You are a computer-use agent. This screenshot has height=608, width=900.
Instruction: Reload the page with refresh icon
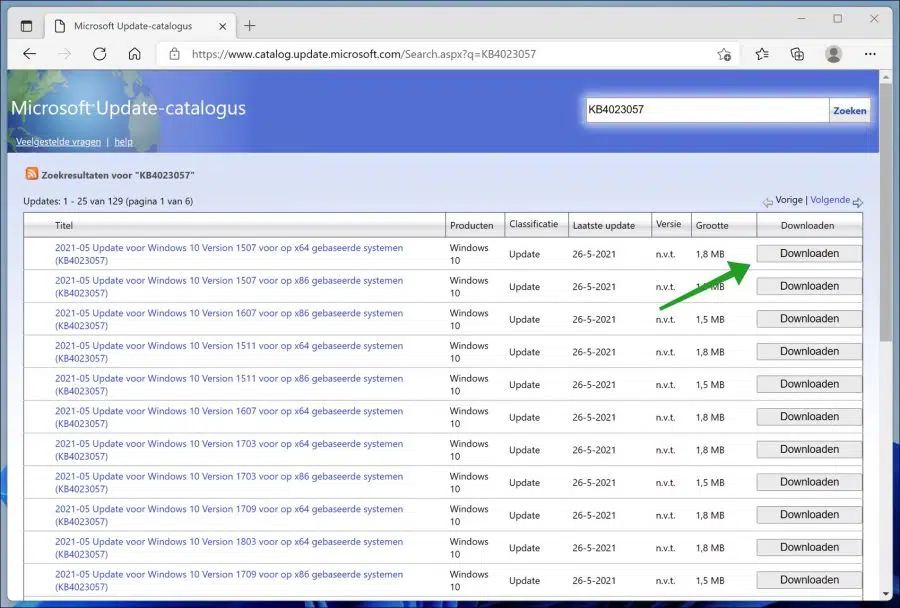[x=100, y=54]
